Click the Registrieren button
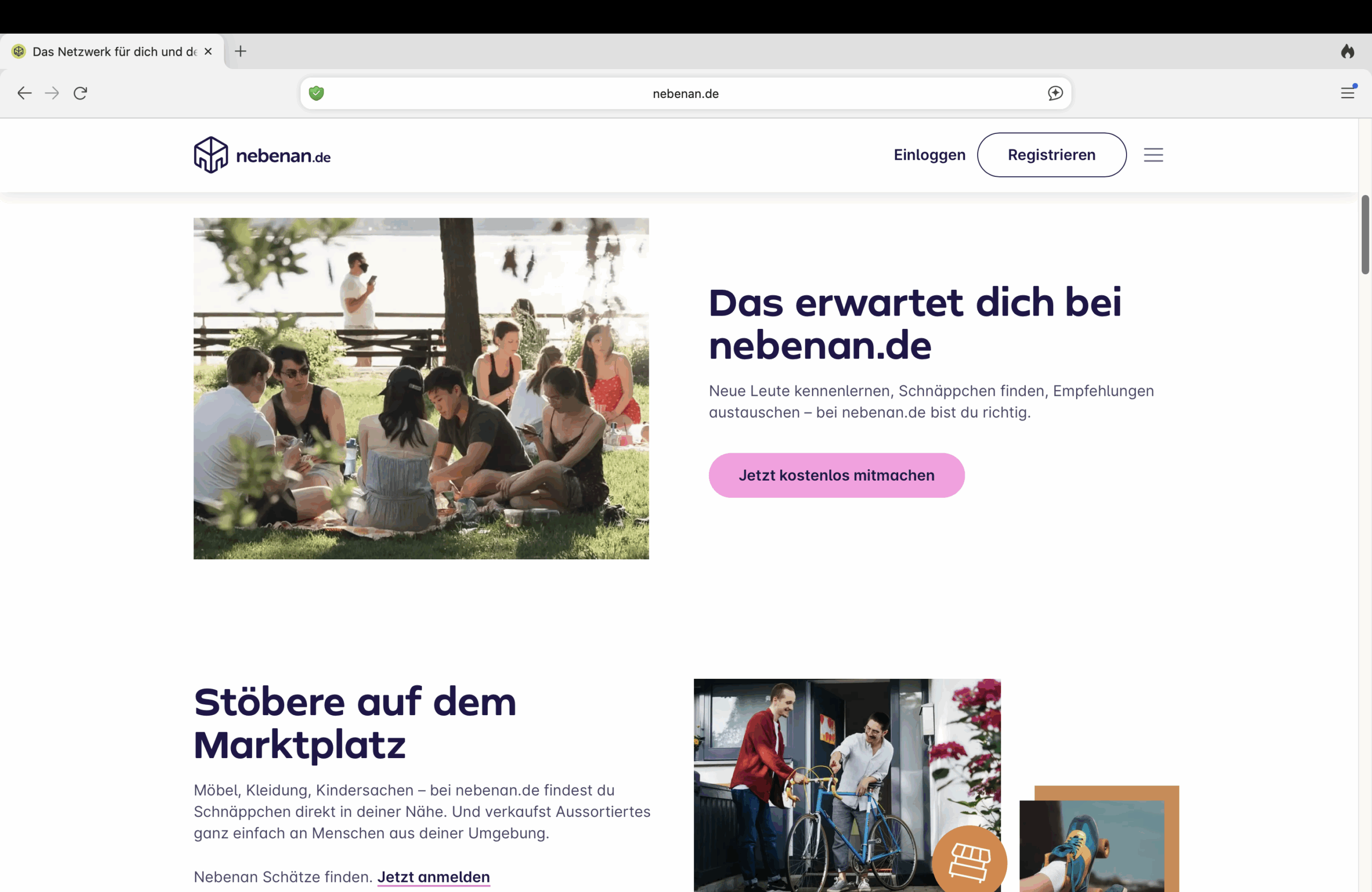This screenshot has height=892, width=1372. pos(1051,154)
